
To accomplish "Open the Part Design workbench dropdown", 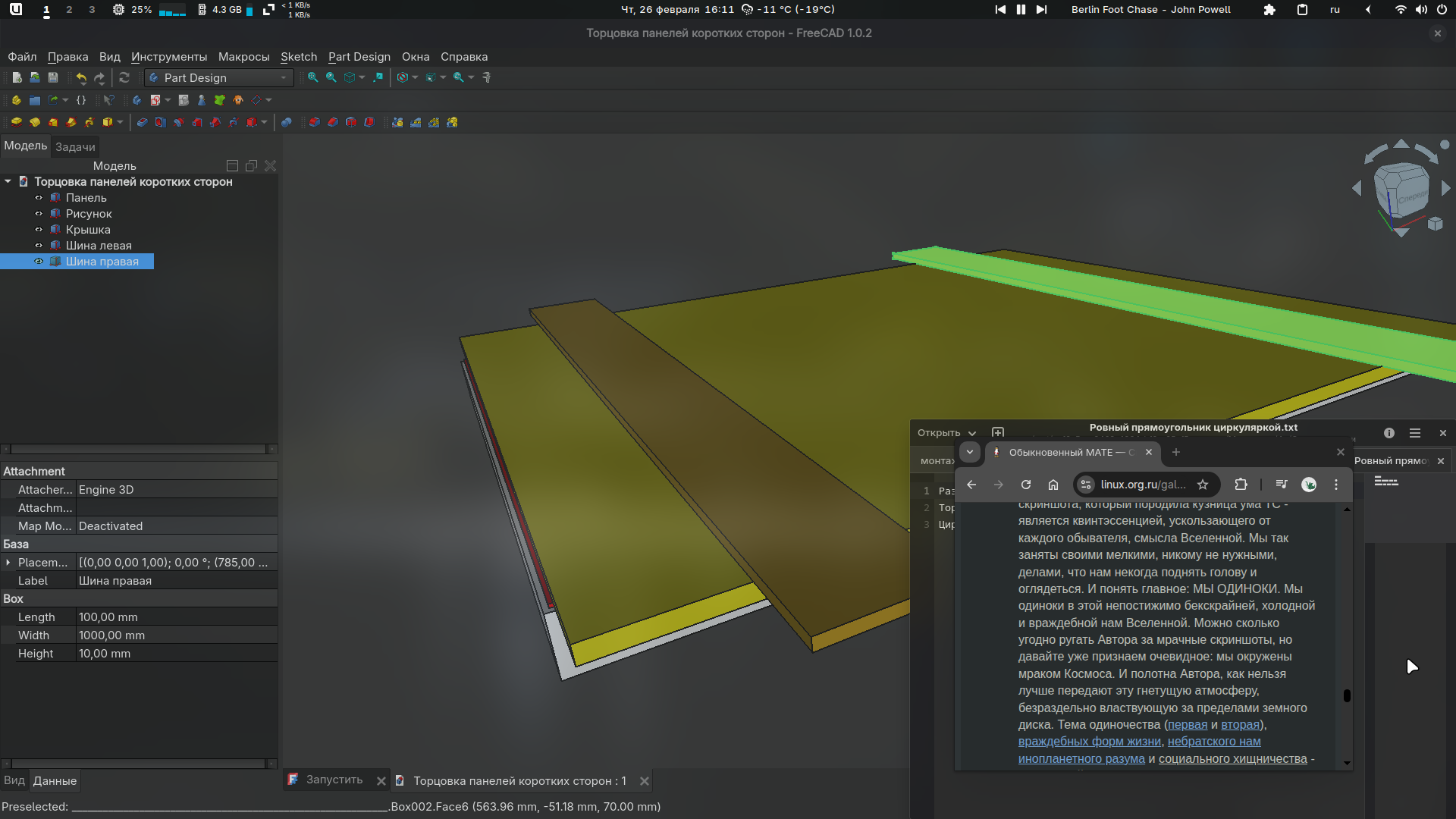I will pos(218,77).
